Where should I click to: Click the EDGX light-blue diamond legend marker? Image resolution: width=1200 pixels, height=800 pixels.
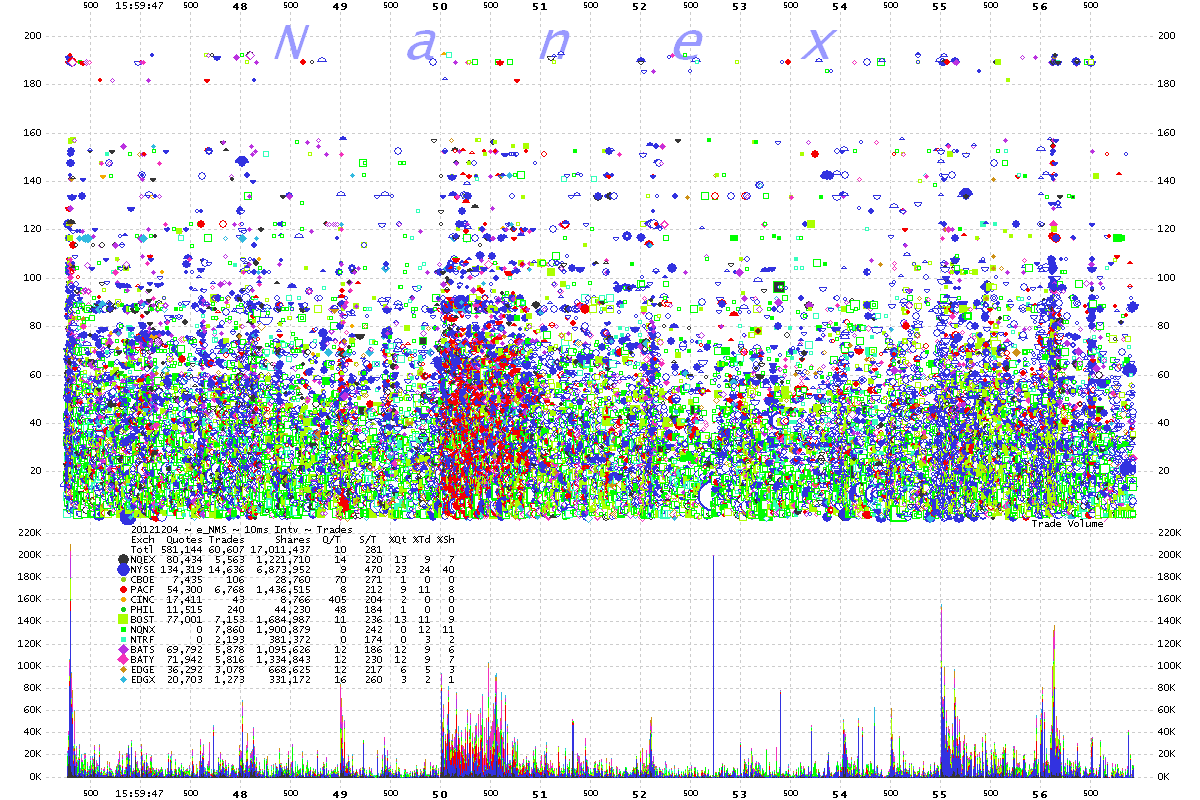point(123,679)
